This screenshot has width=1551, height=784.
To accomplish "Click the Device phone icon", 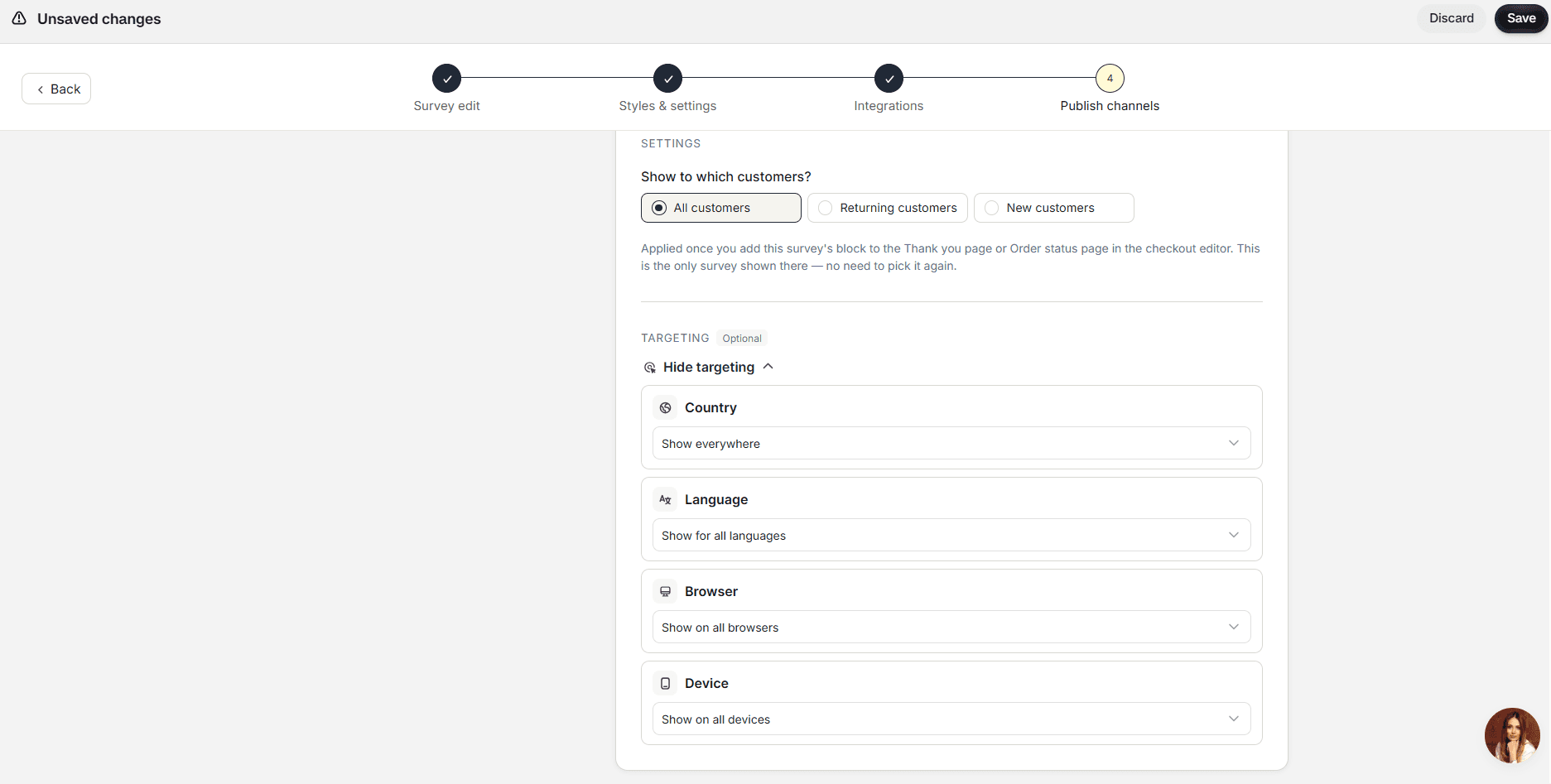I will pyautogui.click(x=665, y=683).
